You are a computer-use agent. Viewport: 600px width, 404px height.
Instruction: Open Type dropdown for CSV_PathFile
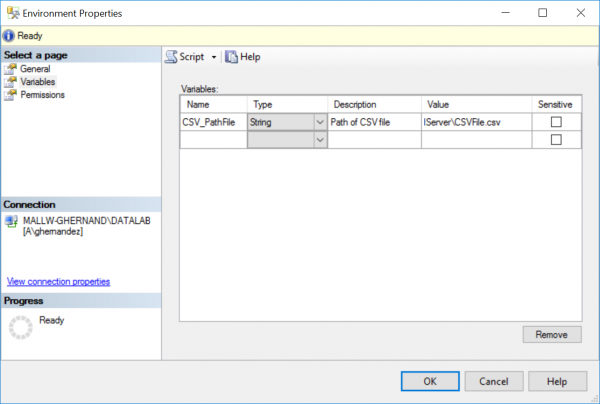(319, 122)
